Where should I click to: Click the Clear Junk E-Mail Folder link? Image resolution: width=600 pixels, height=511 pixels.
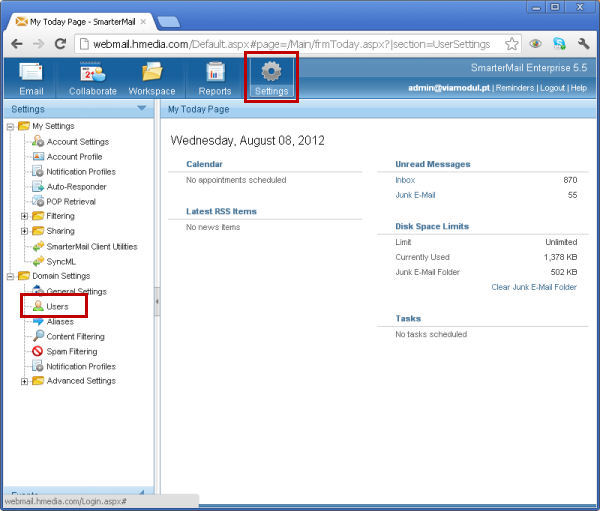coord(533,287)
